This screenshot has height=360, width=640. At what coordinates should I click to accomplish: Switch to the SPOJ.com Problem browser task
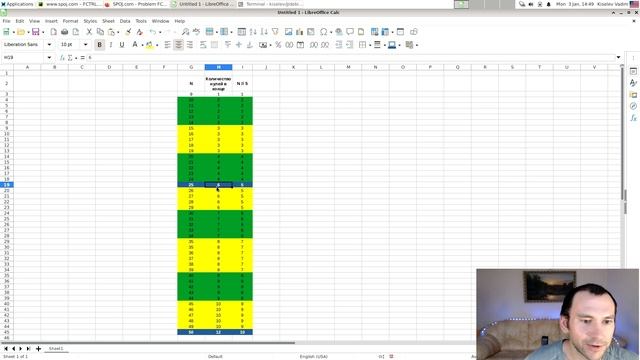pyautogui.click(x=136, y=4)
